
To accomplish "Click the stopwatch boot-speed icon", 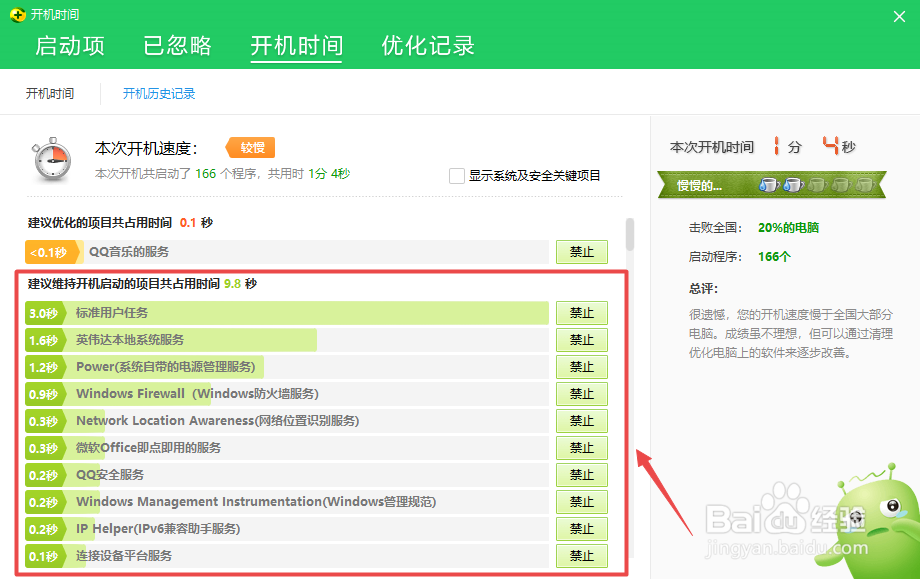I will point(52,159).
